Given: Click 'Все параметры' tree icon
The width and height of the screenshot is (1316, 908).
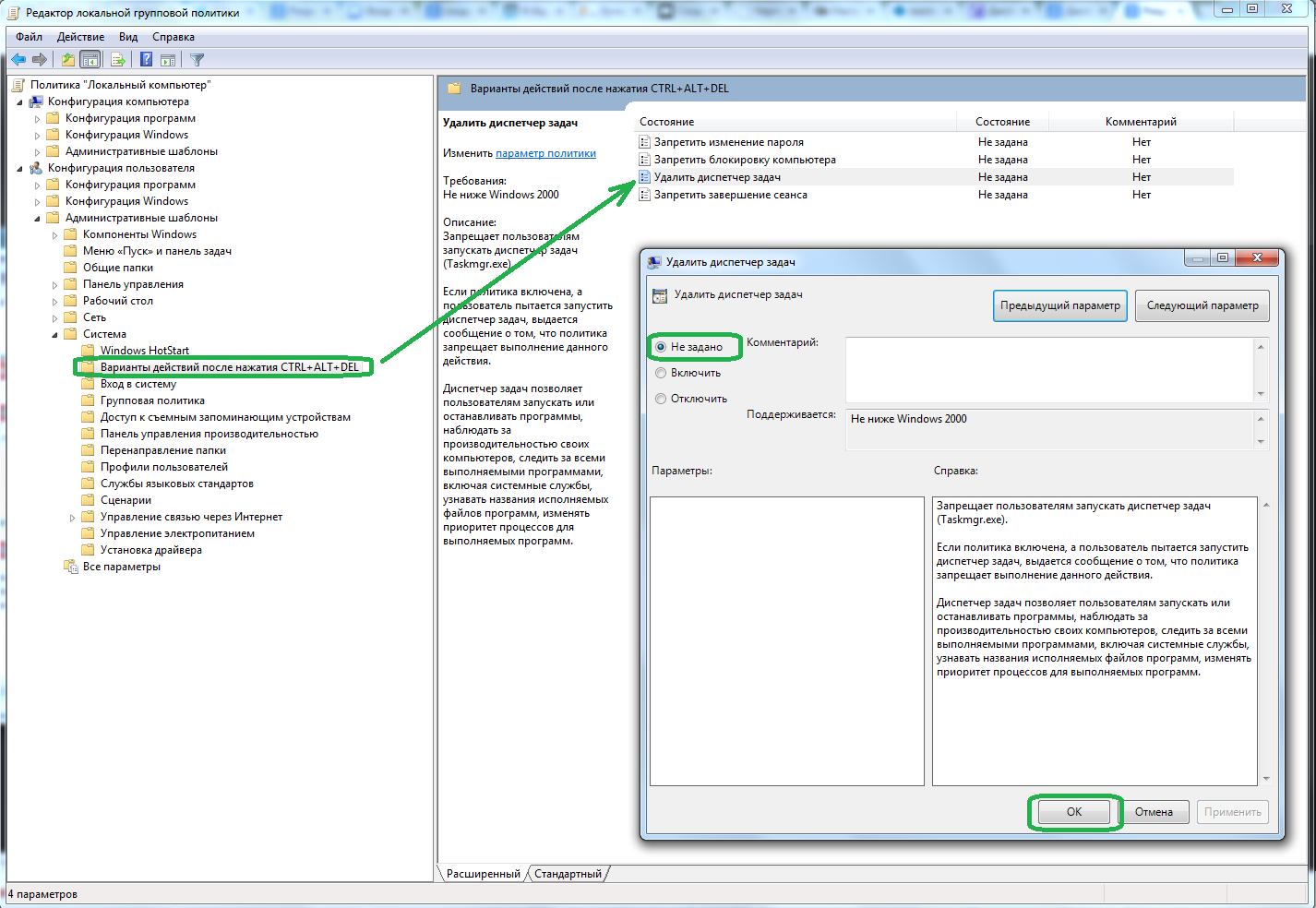Looking at the screenshot, I should pyautogui.click(x=70, y=567).
